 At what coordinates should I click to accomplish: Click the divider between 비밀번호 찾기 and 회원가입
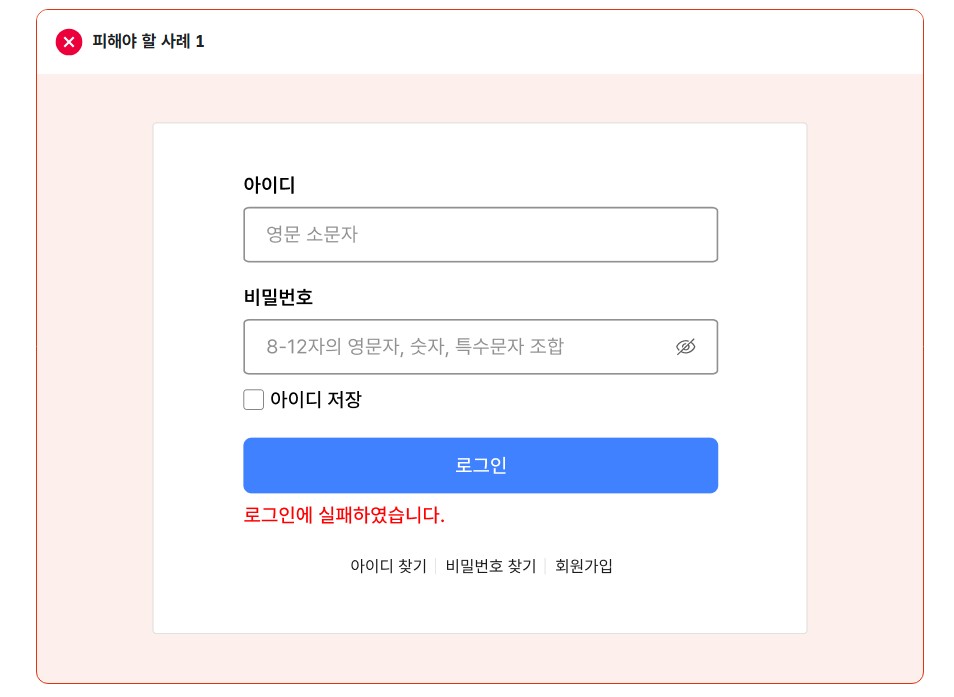pos(545,566)
